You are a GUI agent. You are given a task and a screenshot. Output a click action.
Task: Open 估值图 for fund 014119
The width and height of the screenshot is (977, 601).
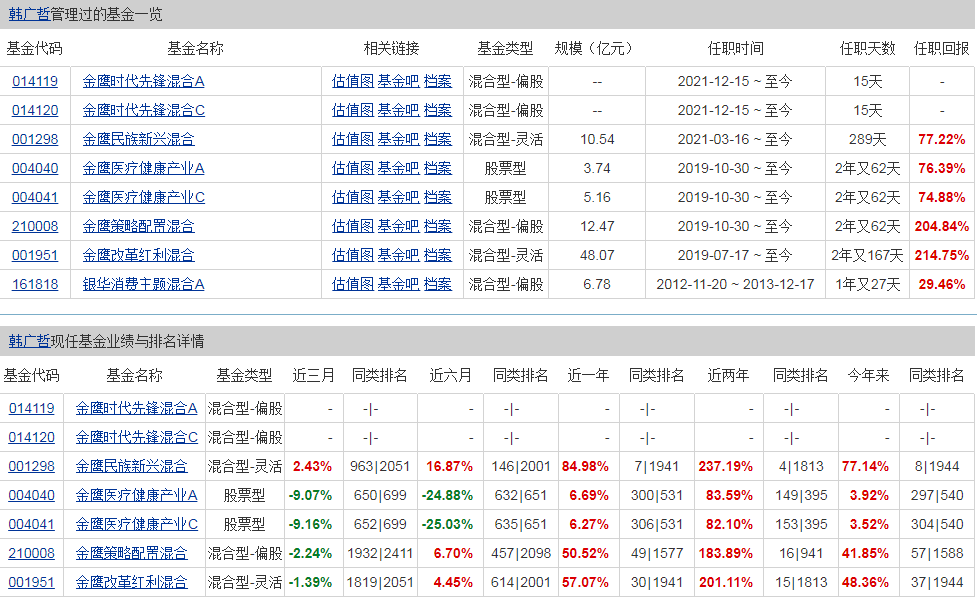[x=353, y=81]
